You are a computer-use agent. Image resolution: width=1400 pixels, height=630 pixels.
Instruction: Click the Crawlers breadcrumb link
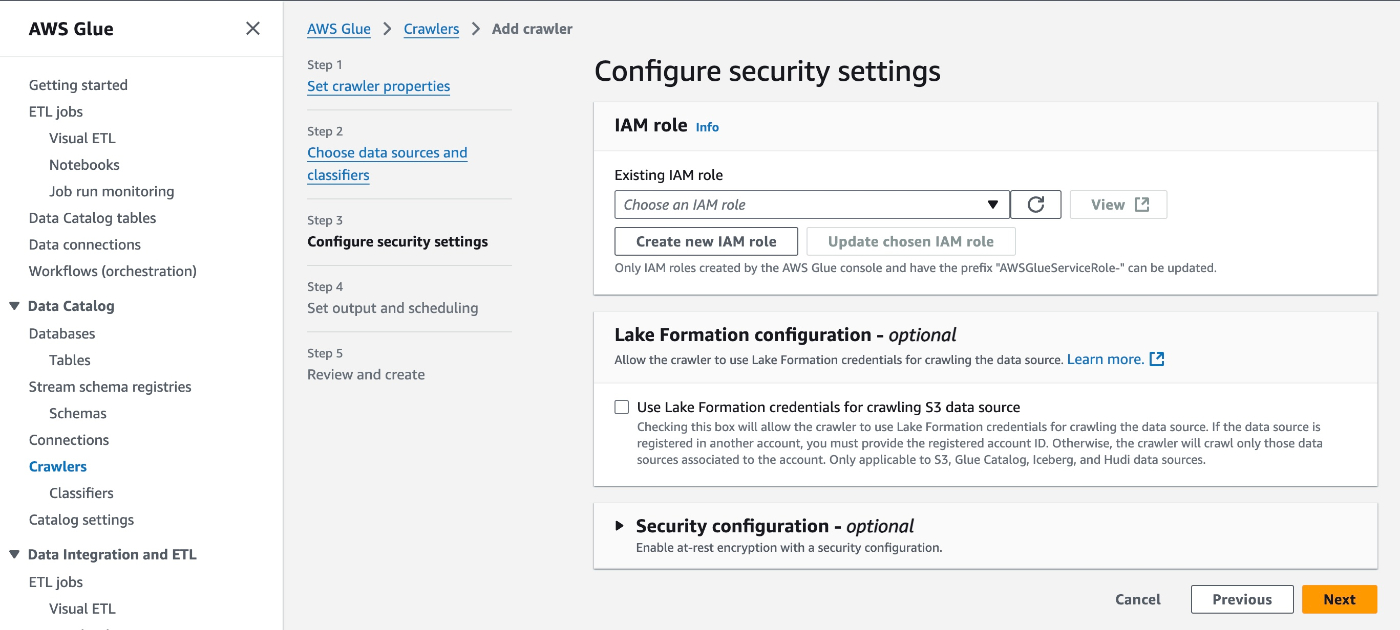431,29
